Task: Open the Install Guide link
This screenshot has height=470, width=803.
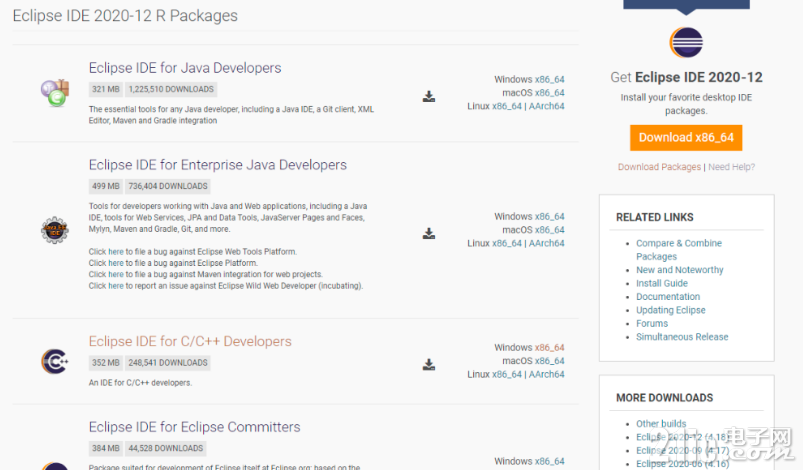Action: [x=662, y=283]
